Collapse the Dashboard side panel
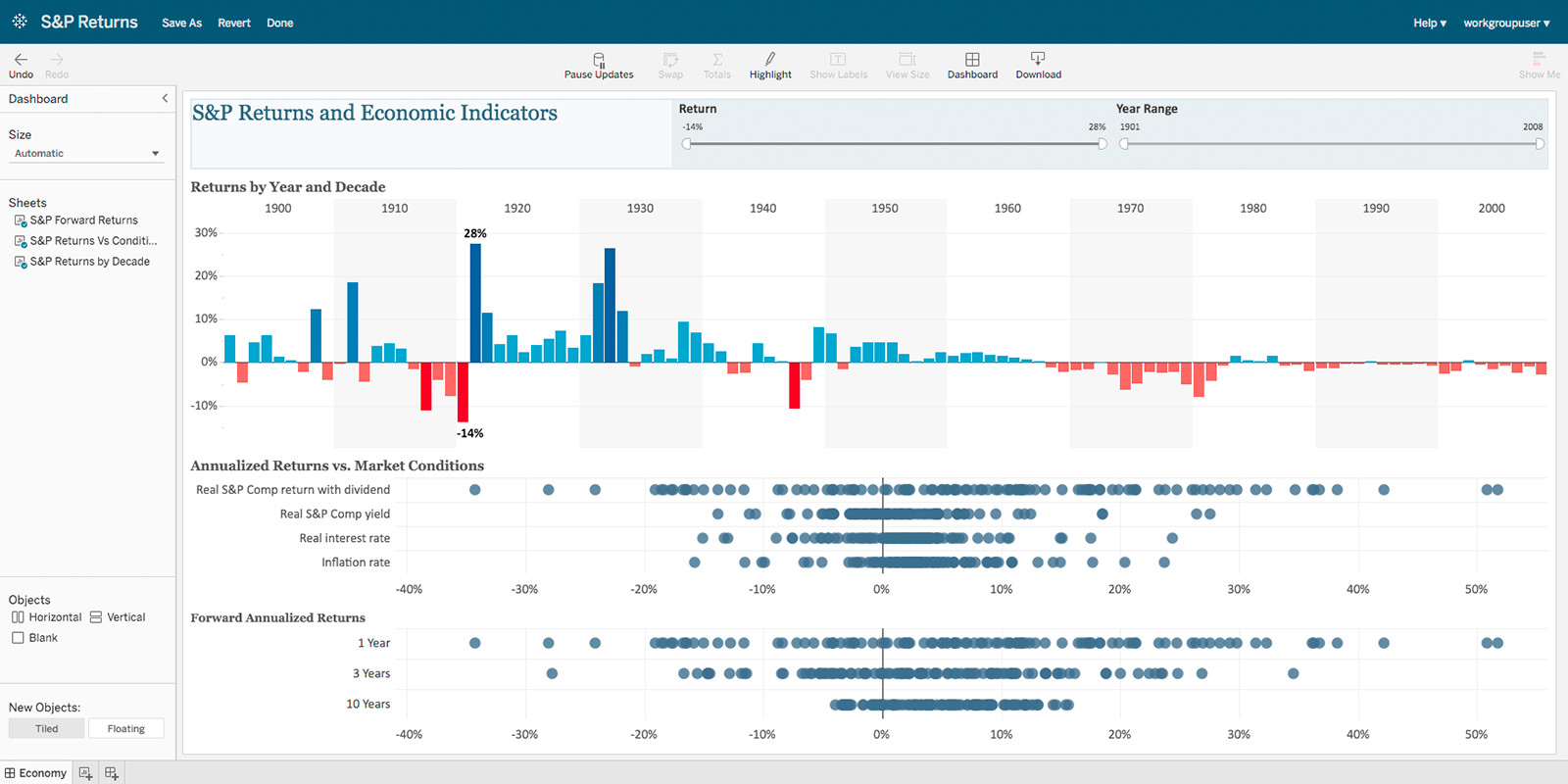 pyautogui.click(x=165, y=99)
